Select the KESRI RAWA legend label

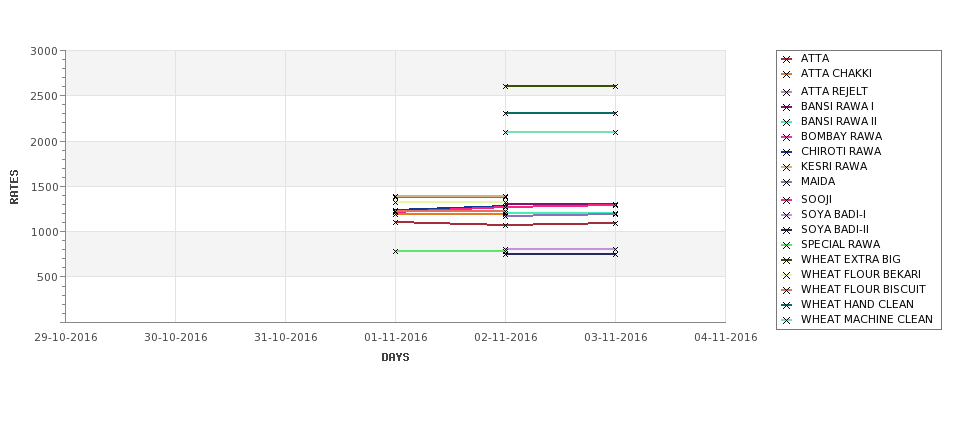click(834, 167)
